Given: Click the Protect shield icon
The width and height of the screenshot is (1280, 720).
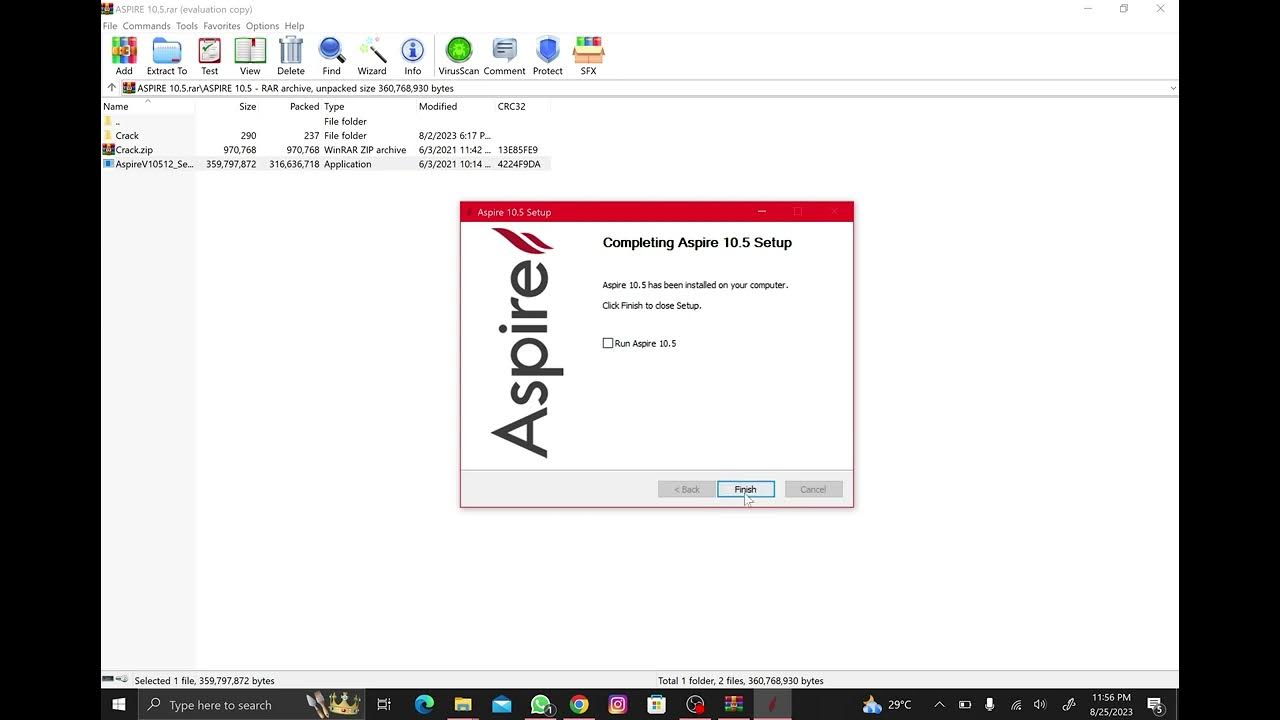Looking at the screenshot, I should (548, 56).
